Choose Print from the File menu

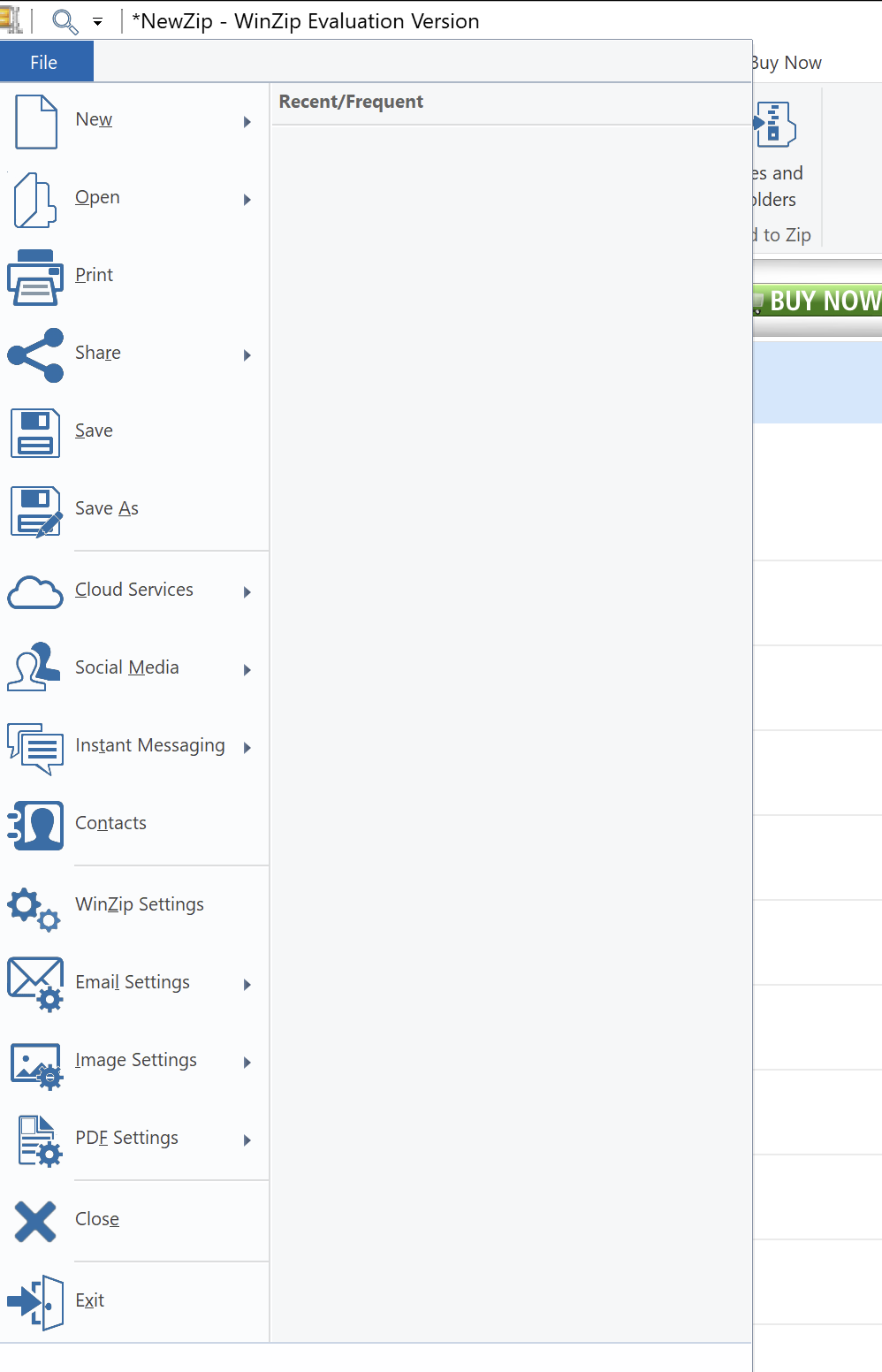pyautogui.click(x=134, y=278)
